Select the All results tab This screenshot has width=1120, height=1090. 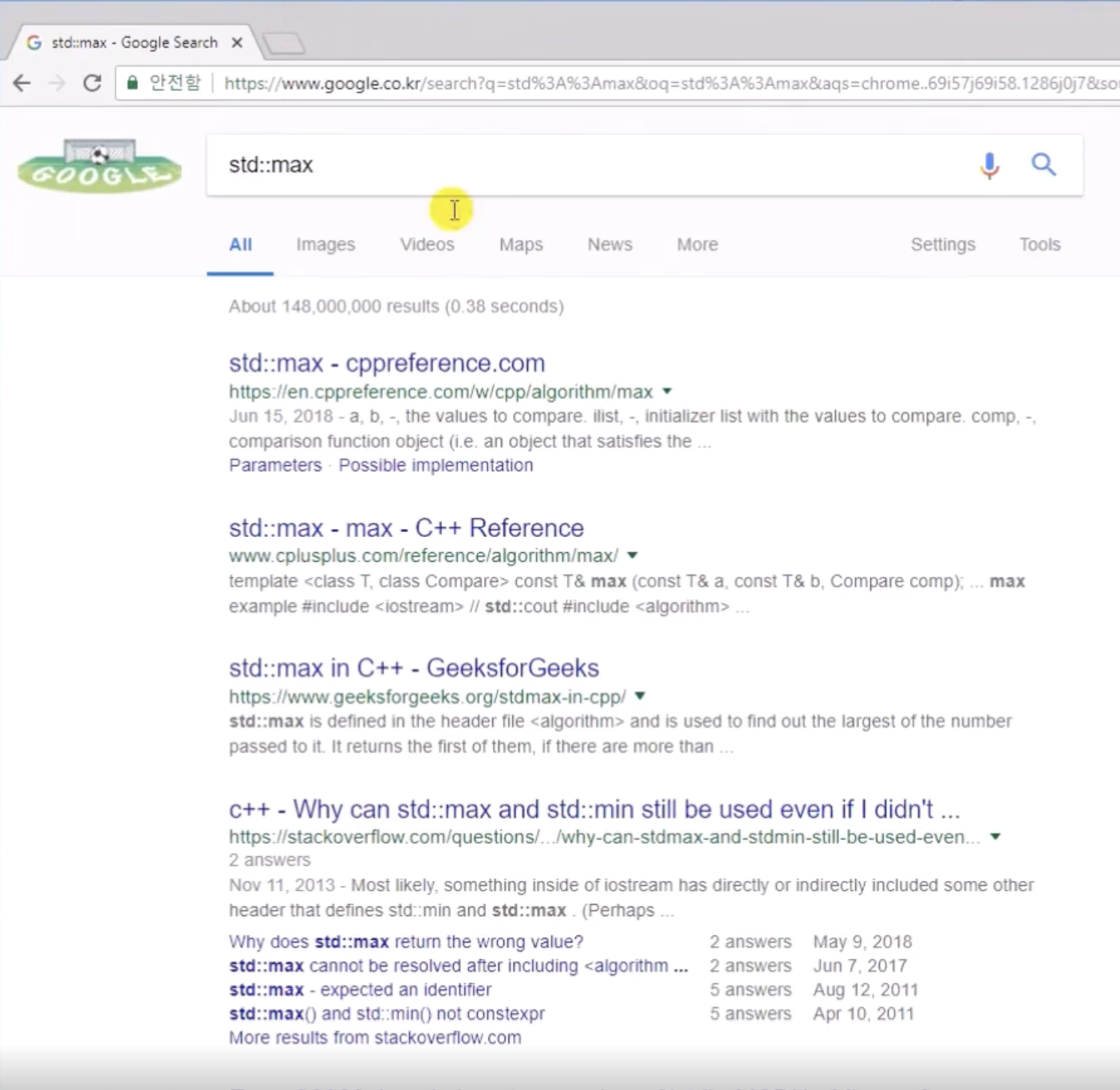(240, 245)
